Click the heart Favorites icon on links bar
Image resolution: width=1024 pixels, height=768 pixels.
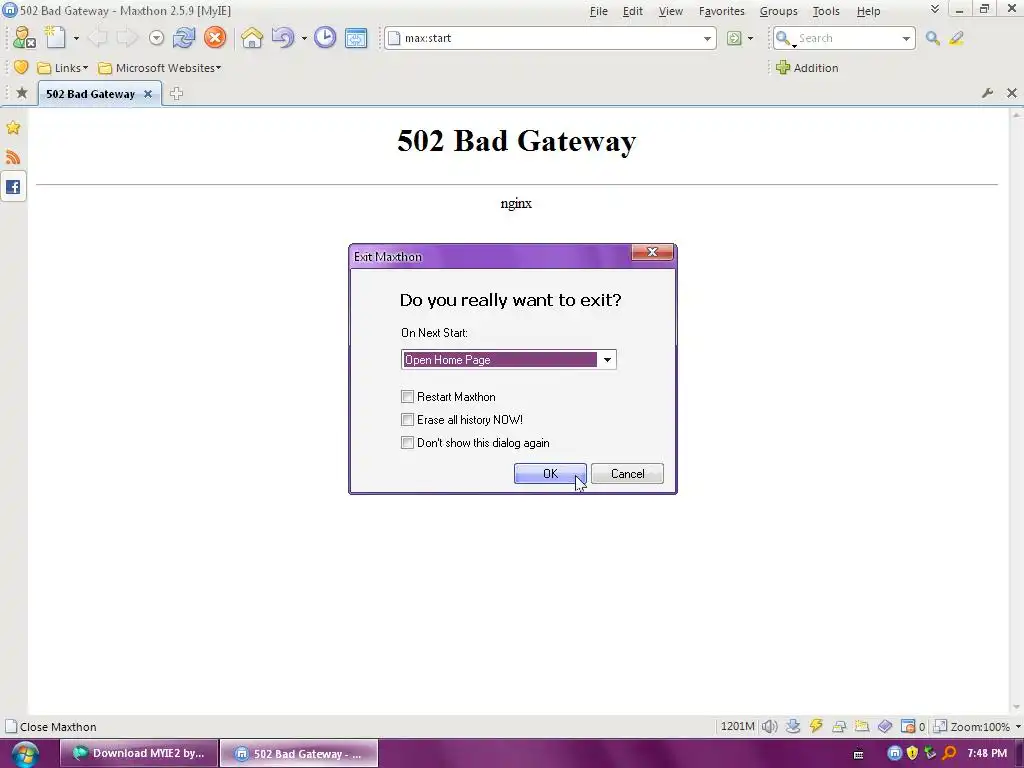pos(21,67)
